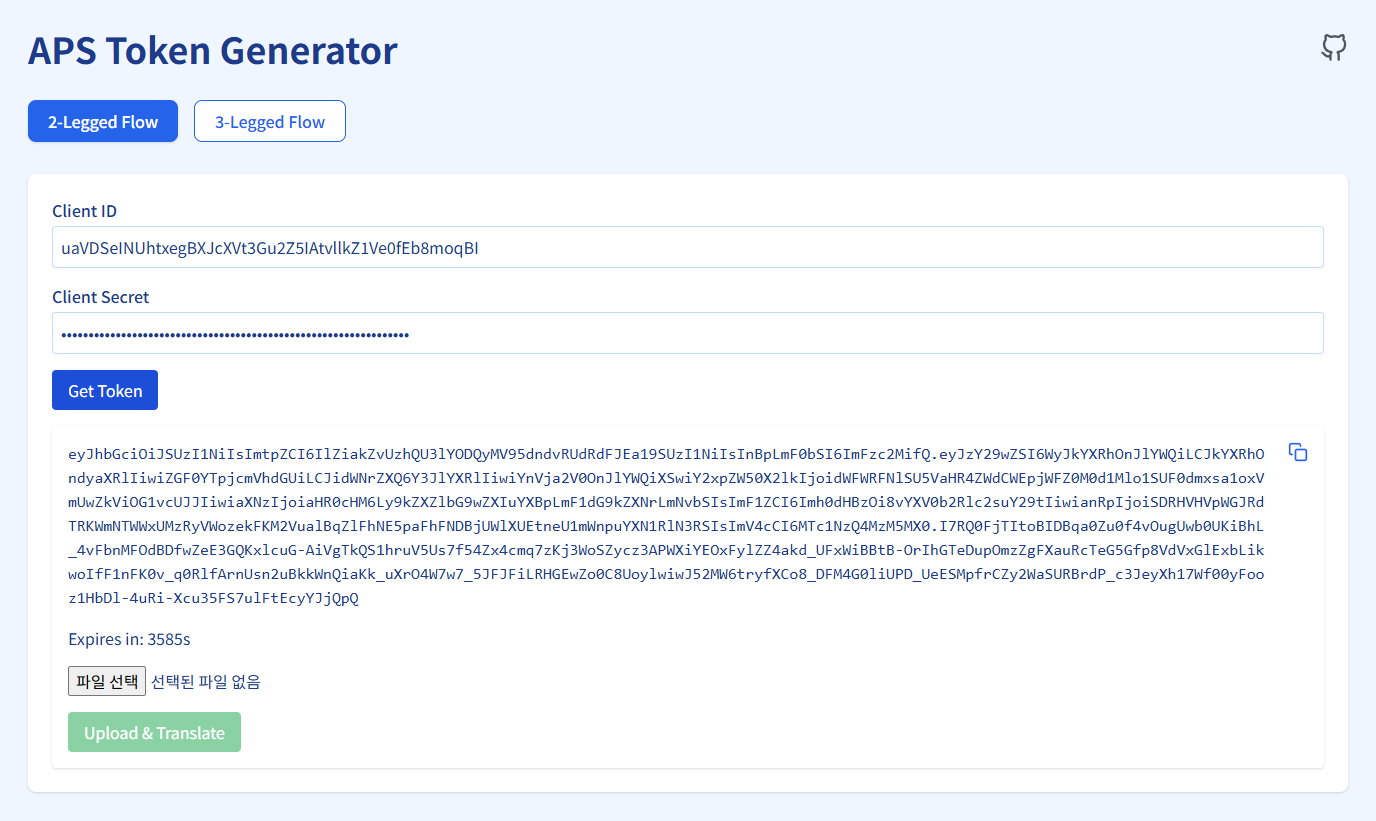Switch to the 2-Legged Flow tab
Image resolution: width=1376 pixels, height=821 pixels.
103,121
